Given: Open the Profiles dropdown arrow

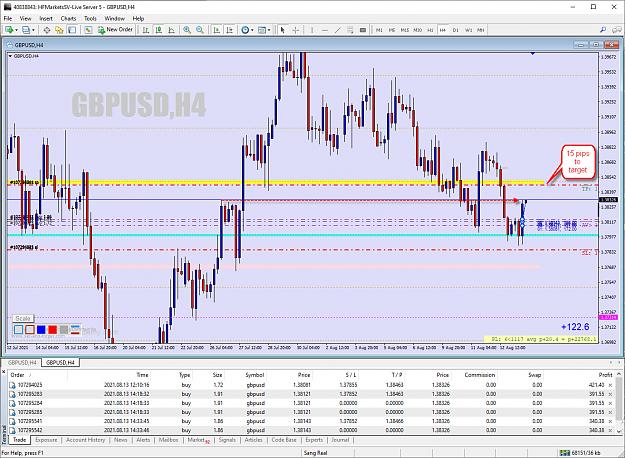Looking at the screenshot, I should pyautogui.click(x=33, y=30).
